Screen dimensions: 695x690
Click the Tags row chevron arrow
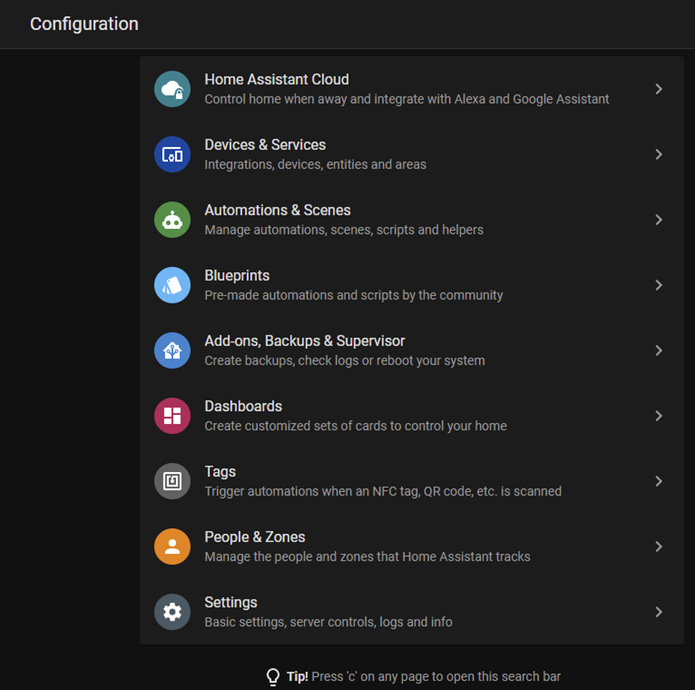point(659,481)
